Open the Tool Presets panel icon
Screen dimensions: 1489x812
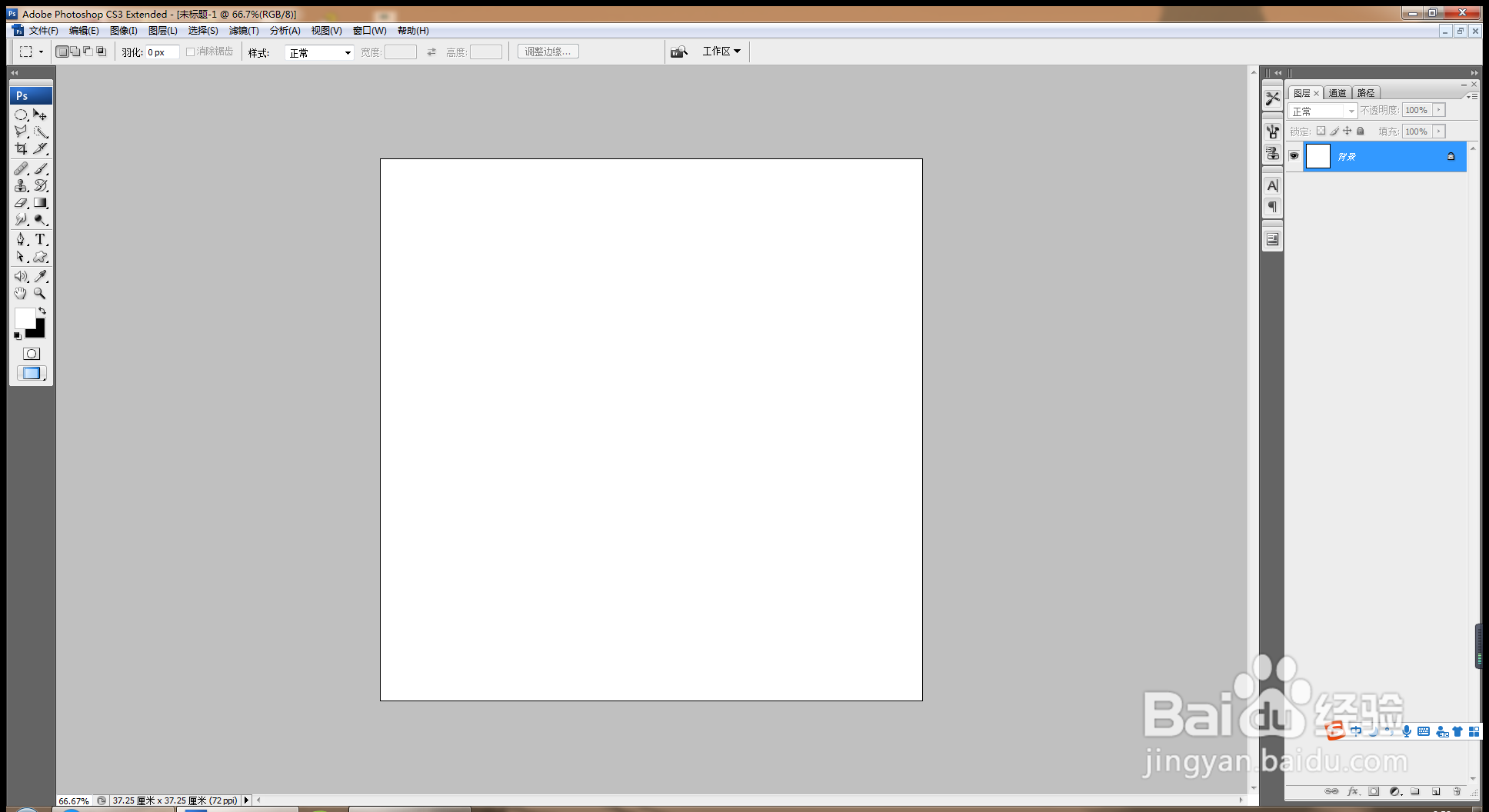coord(1273,98)
